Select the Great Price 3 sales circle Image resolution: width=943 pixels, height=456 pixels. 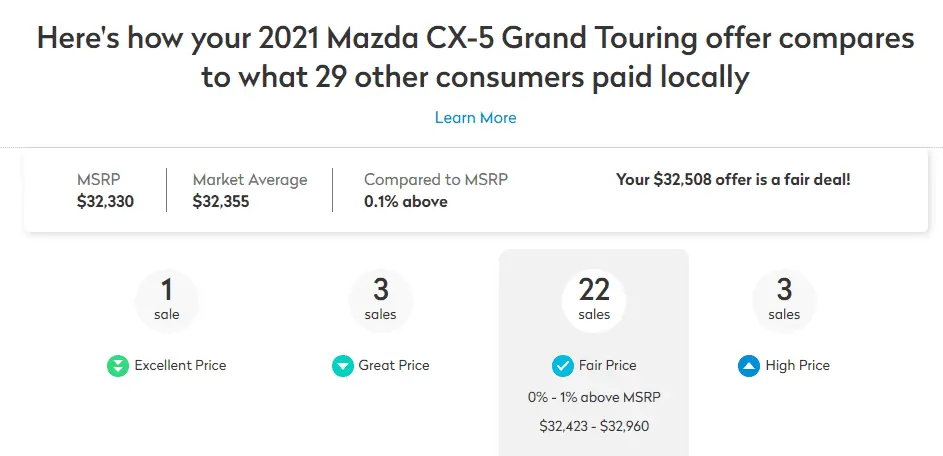pos(381,298)
